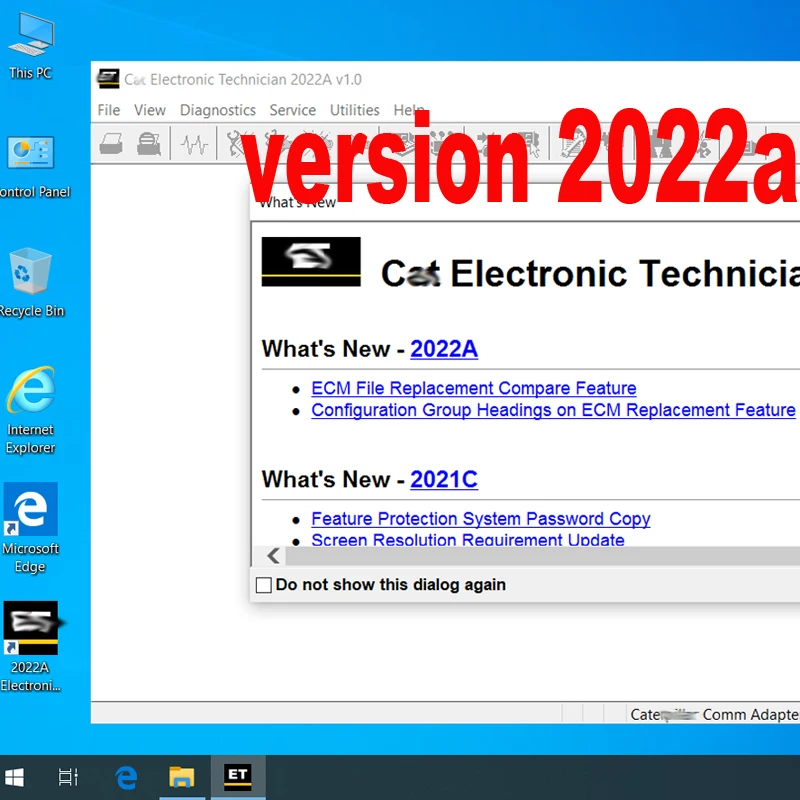Open Task View on the taskbar

point(68,778)
